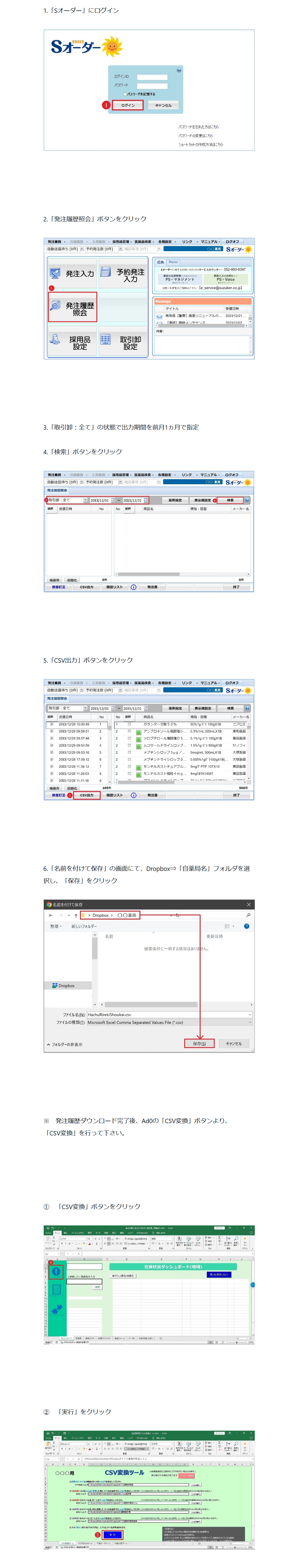The image size is (290, 1568).
Task: Open 医薬品検索 menu in step 2 screen
Action: coord(144,242)
